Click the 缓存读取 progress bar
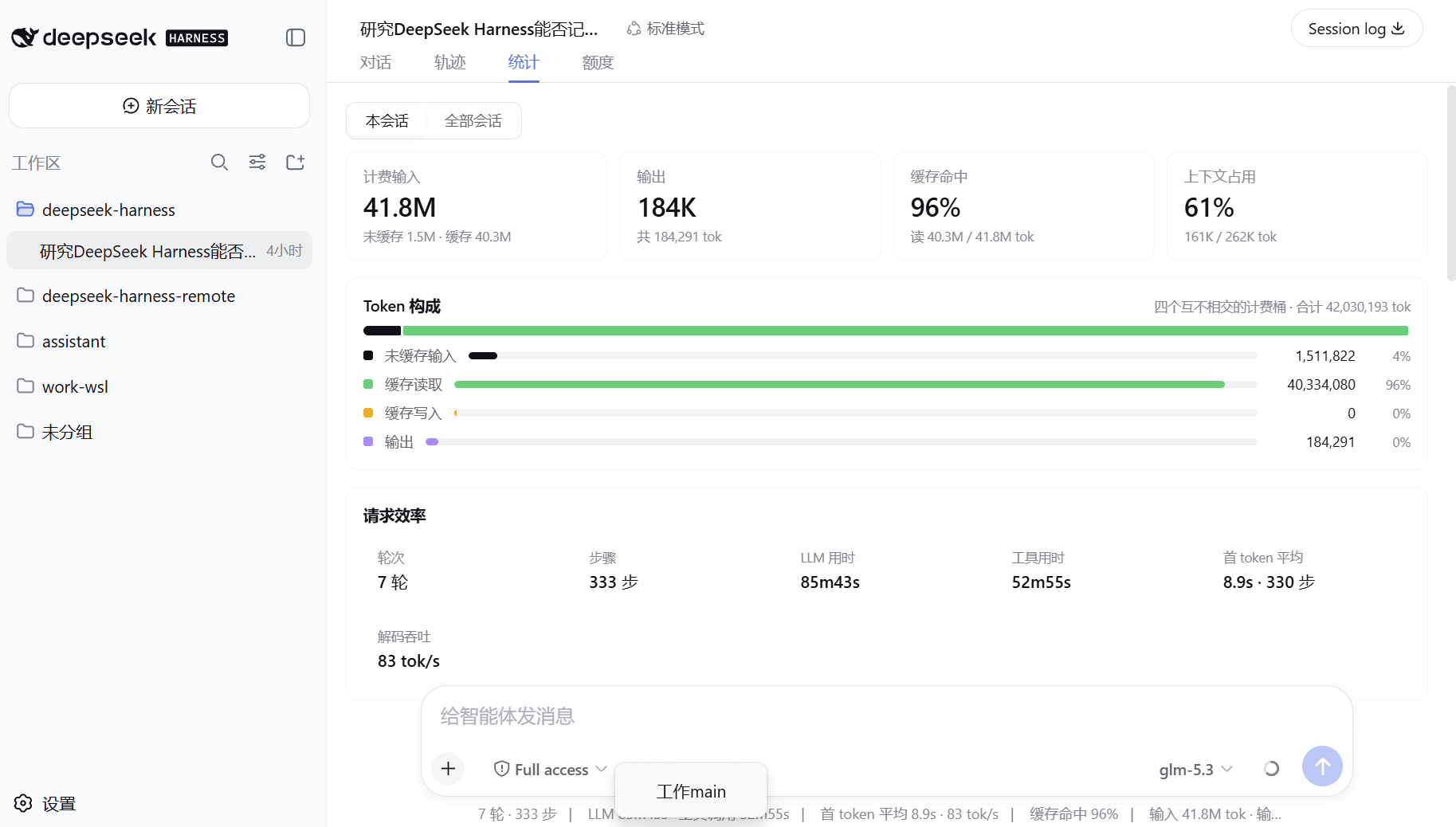The height and width of the screenshot is (827, 1456). pos(856,384)
